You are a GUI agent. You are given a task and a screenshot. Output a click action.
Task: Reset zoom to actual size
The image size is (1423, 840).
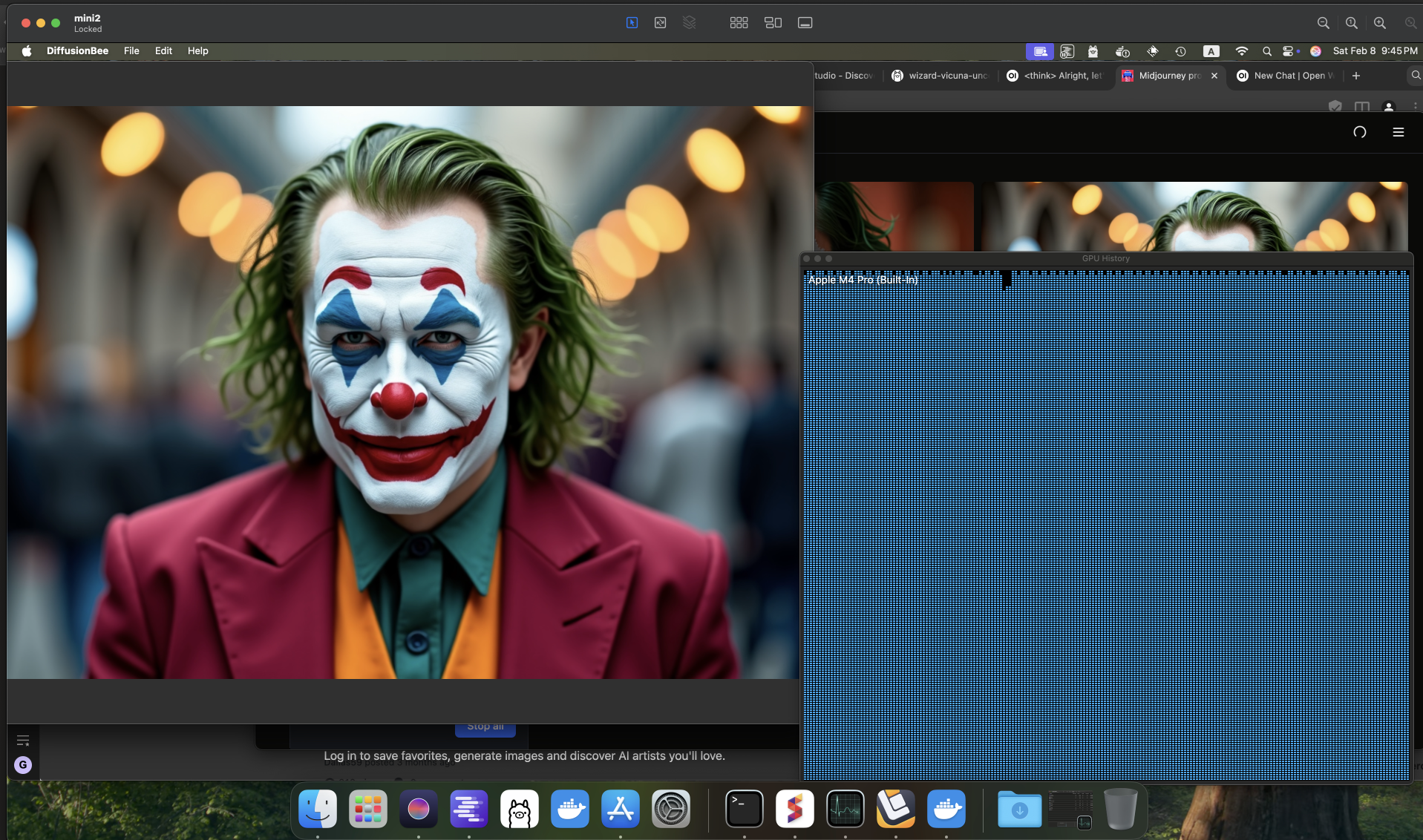pos(1352,23)
